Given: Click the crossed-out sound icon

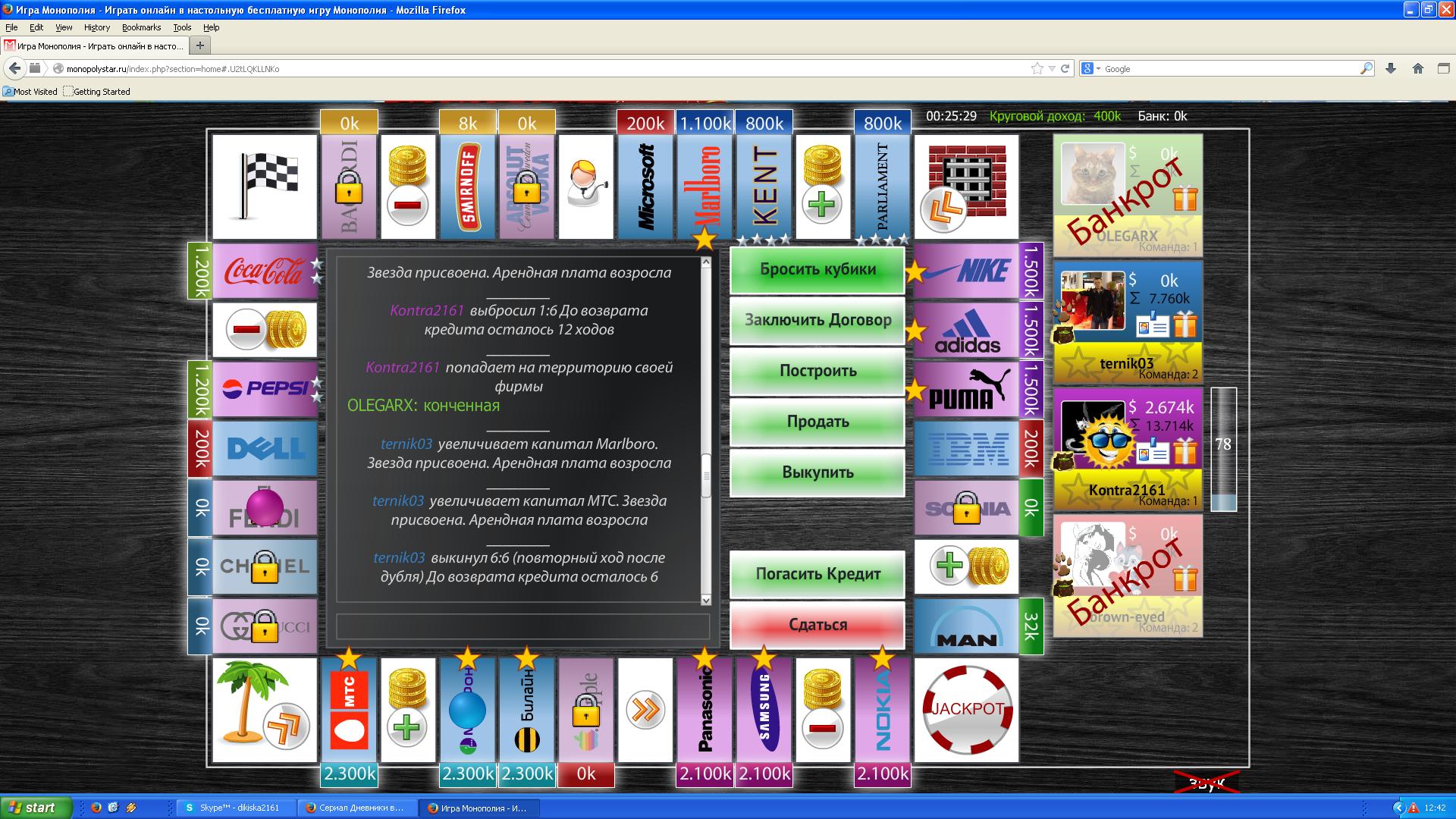Looking at the screenshot, I should (x=1207, y=783).
